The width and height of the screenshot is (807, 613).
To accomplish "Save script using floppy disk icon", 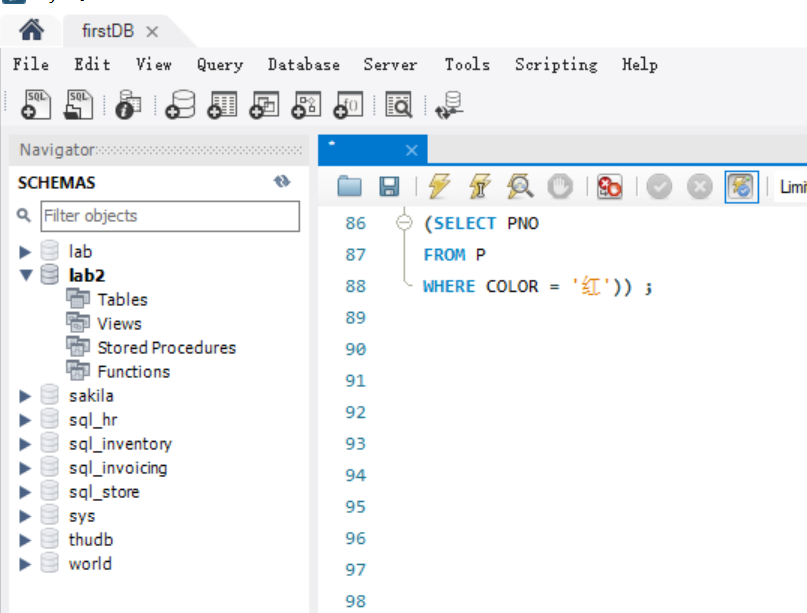I will tap(389, 186).
